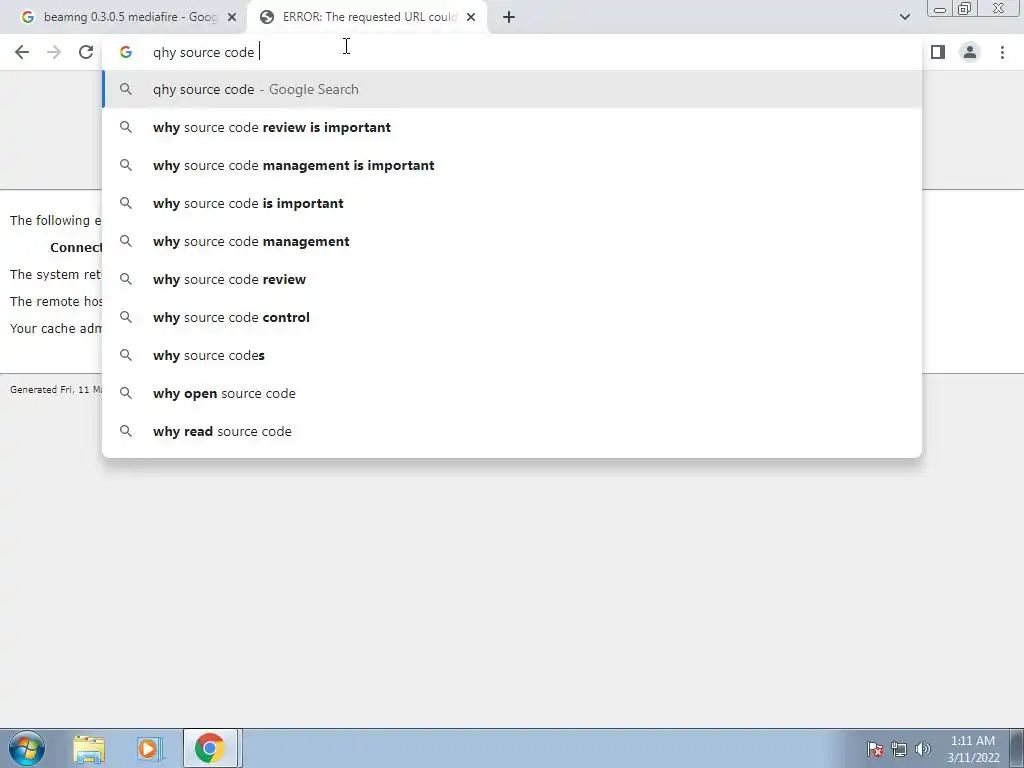Restore down the Chrome window
Image resolution: width=1024 pixels, height=768 pixels.
(964, 8)
